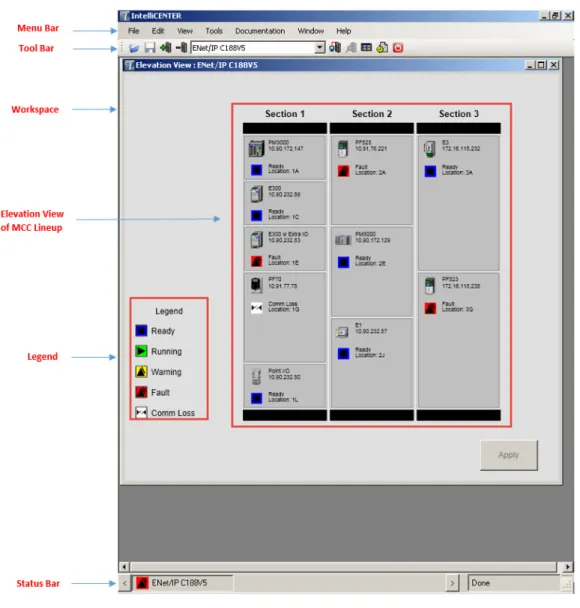This screenshot has height=608, width=580.
Task: Click the grayed-out toolbar icon beside spreadsheet view
Action: coord(351,48)
